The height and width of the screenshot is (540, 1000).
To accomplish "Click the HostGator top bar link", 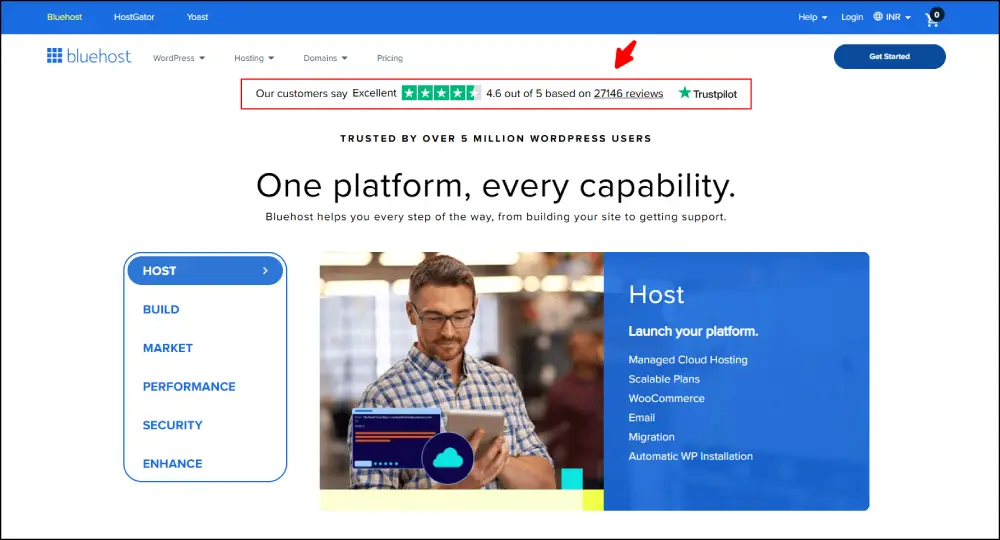I will pyautogui.click(x=134, y=17).
